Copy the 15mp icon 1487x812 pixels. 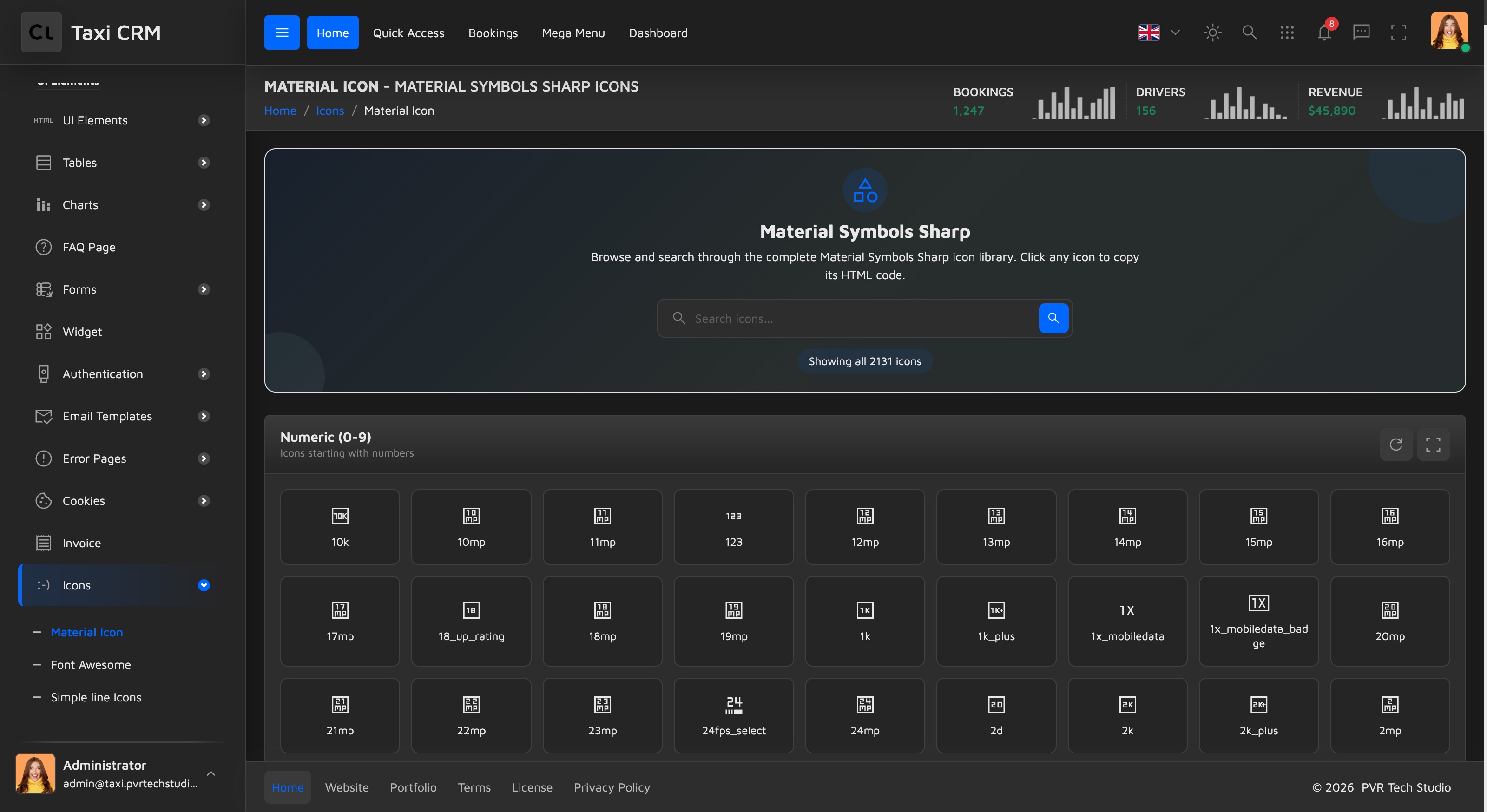pyautogui.click(x=1258, y=527)
